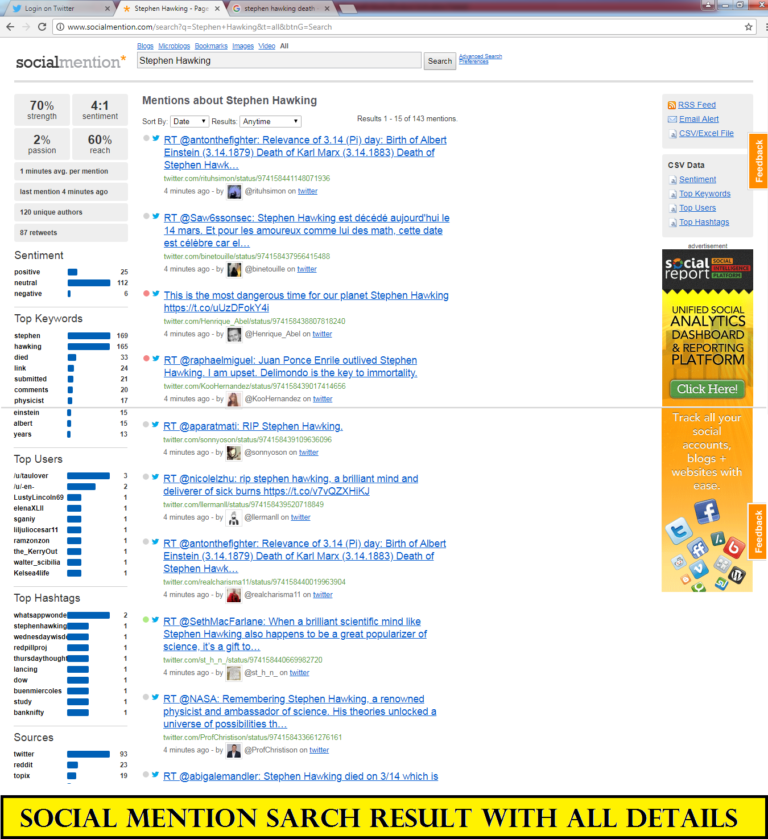Viewport: 768px width, 839px height.
Task: Download the Top Keywords CSV data
Action: click(705, 194)
